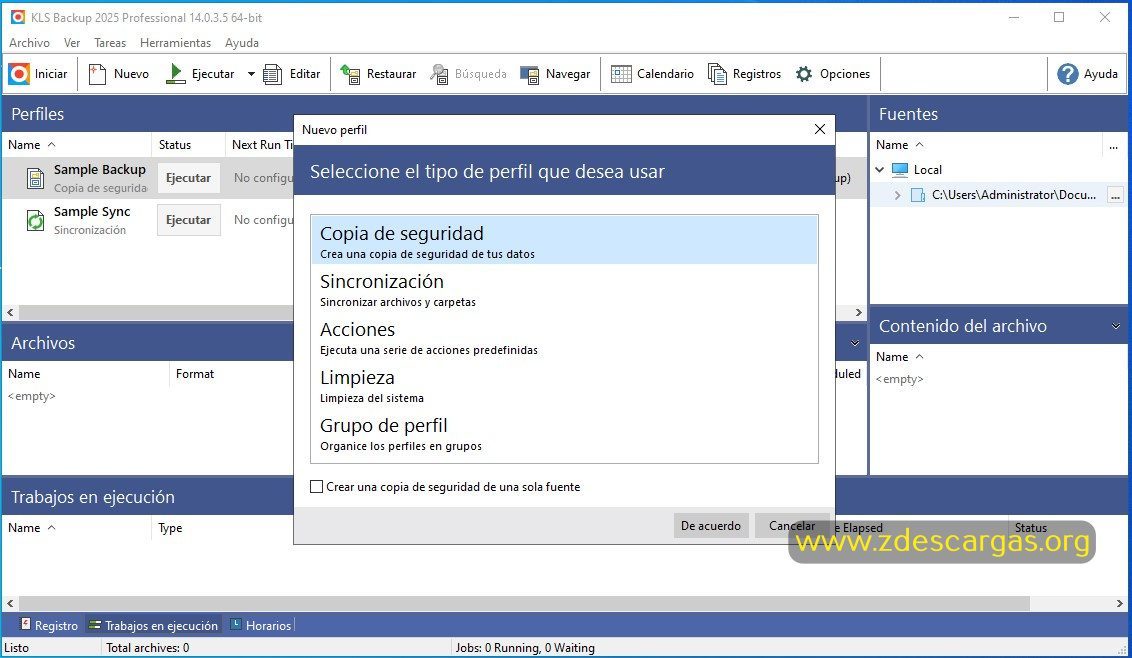Open the Ver menu
The image size is (1132, 658).
pos(72,43)
